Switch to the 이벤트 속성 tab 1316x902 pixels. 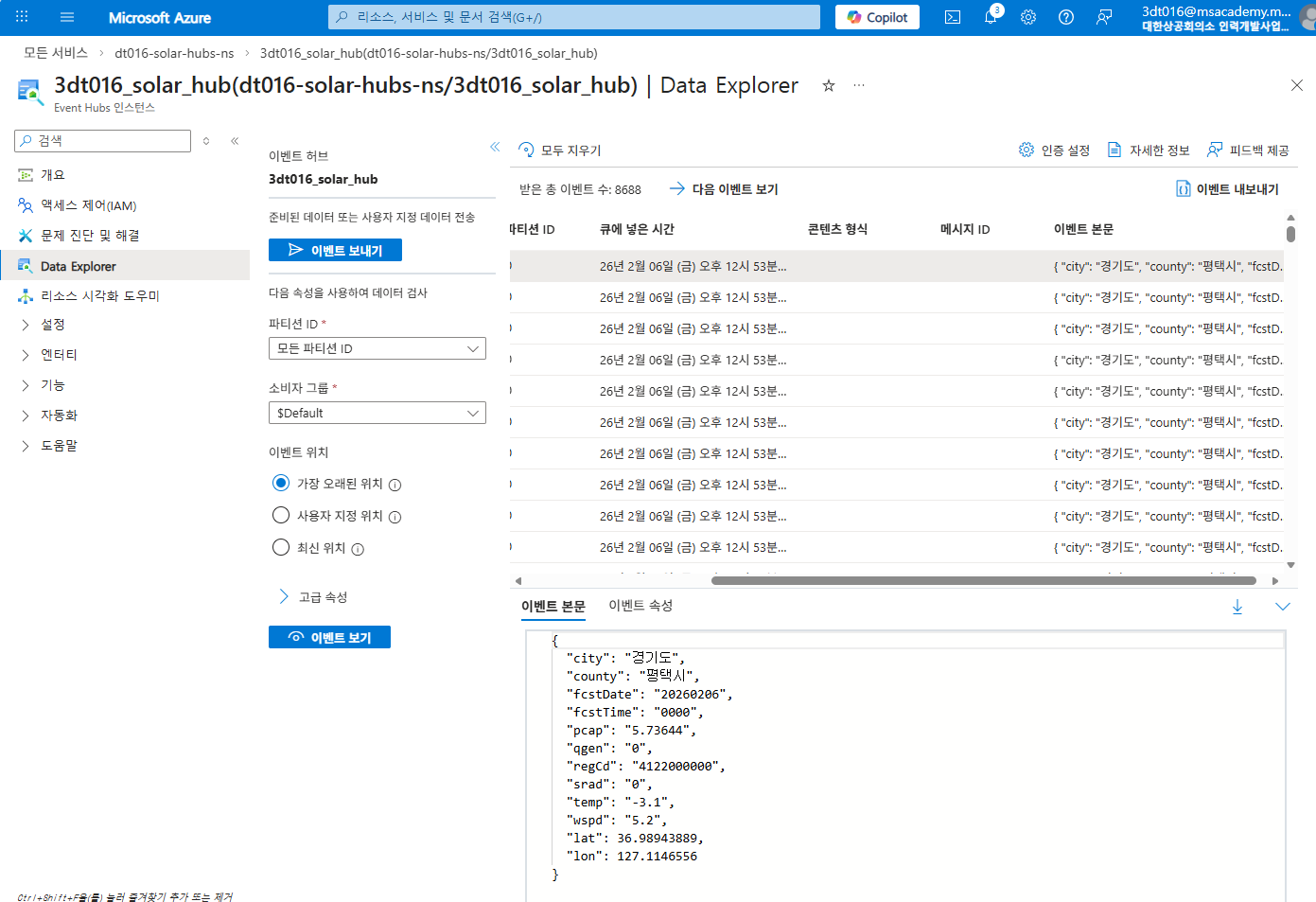640,606
